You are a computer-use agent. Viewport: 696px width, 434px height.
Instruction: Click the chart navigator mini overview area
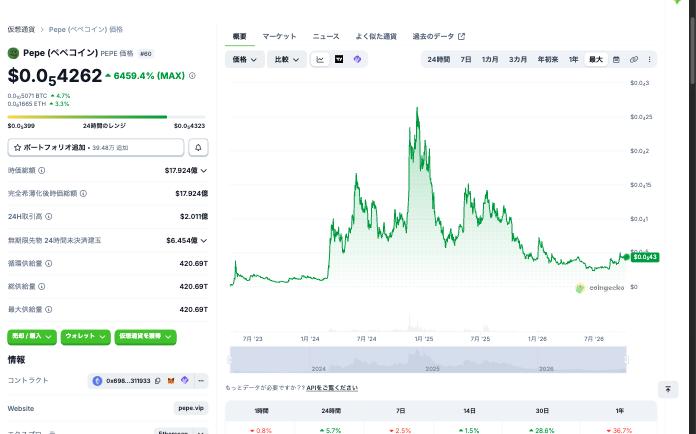coord(428,360)
